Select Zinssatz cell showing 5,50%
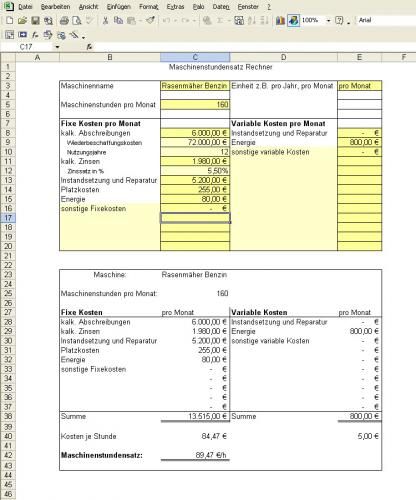The height and width of the screenshot is (500, 416). [195, 171]
